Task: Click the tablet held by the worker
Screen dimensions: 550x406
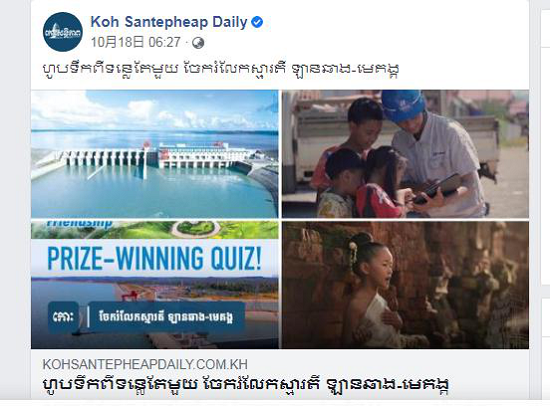Action: [437, 189]
